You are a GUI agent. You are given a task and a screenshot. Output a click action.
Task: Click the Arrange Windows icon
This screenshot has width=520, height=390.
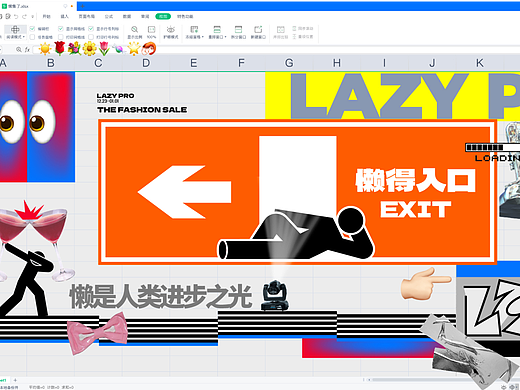pos(217,29)
